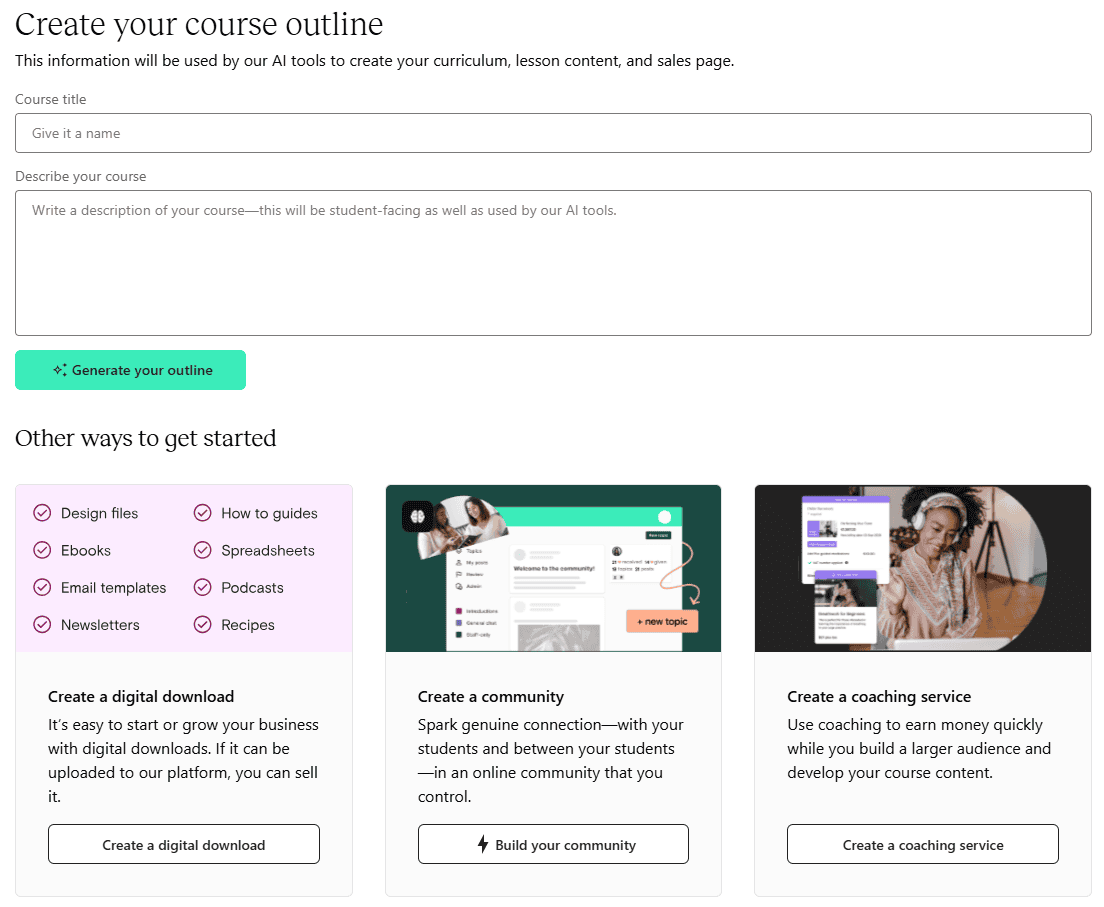Click 'Podcasts' text label
Viewport: 1104px width, 907px height.
coord(253,588)
